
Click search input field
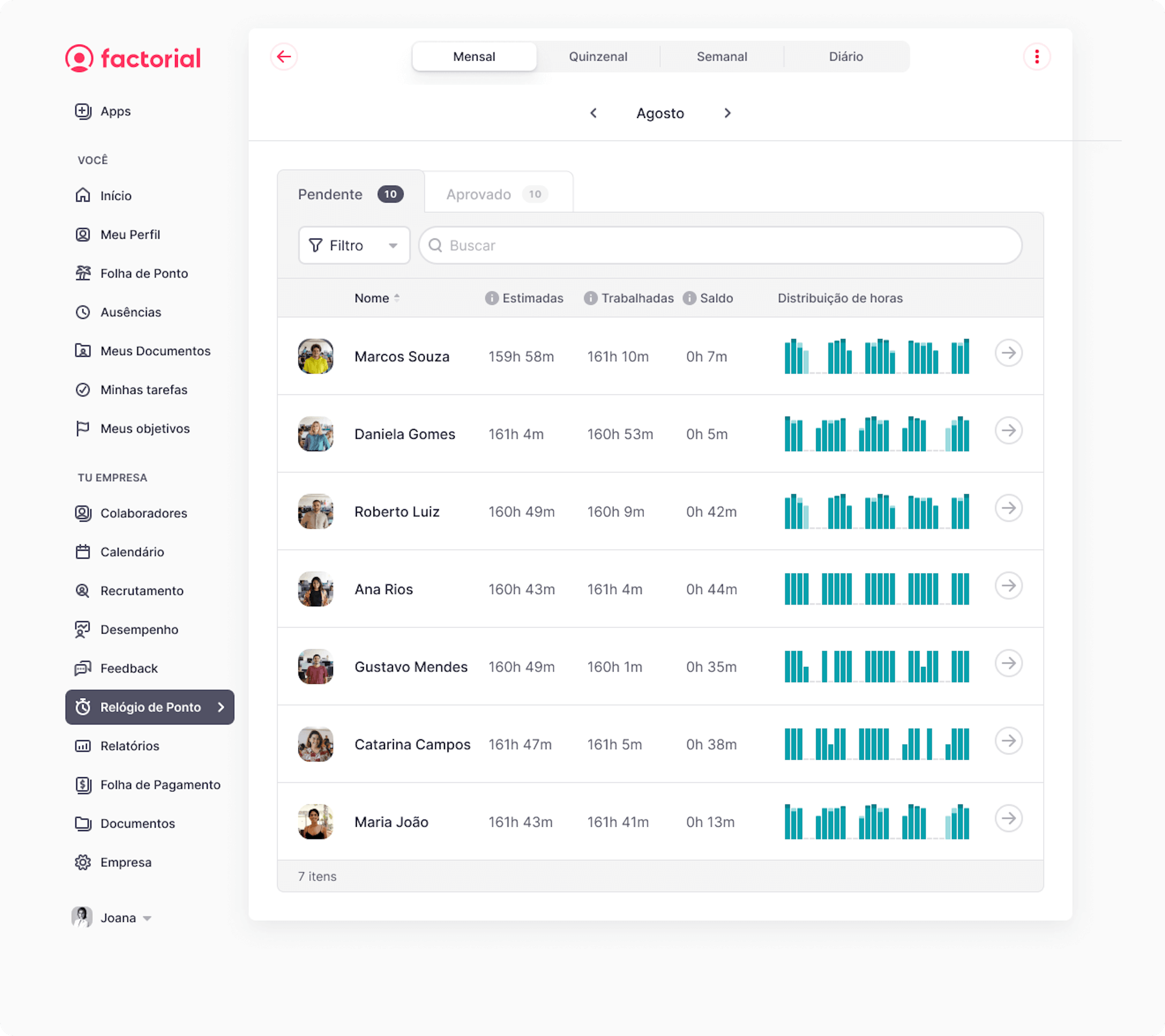[x=720, y=245]
